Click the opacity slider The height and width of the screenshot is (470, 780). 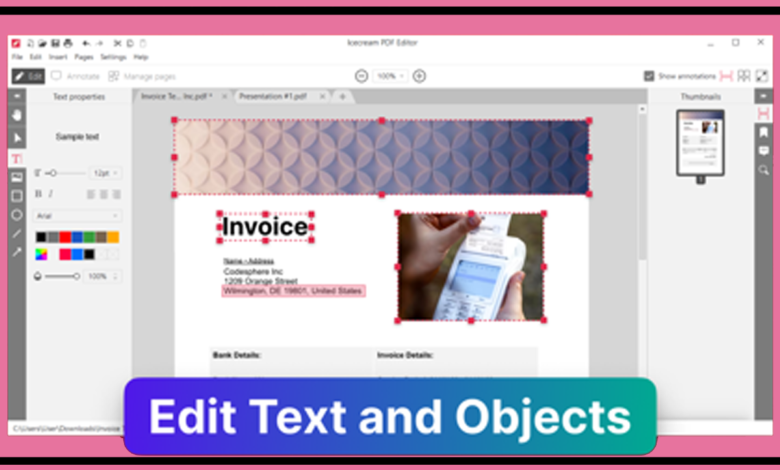62,276
